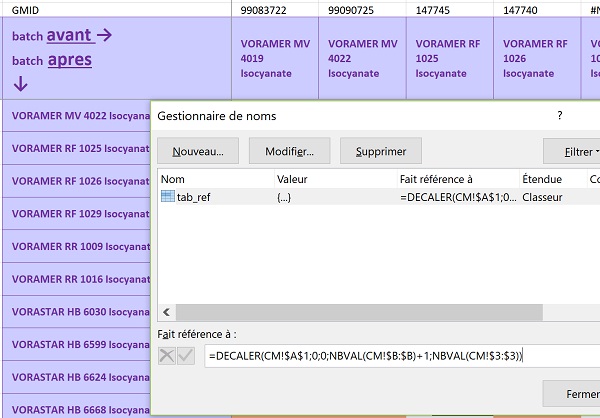Image resolution: width=600 pixels, height=418 pixels.
Task: Cancel formula edit with X icon
Action: click(x=167, y=356)
